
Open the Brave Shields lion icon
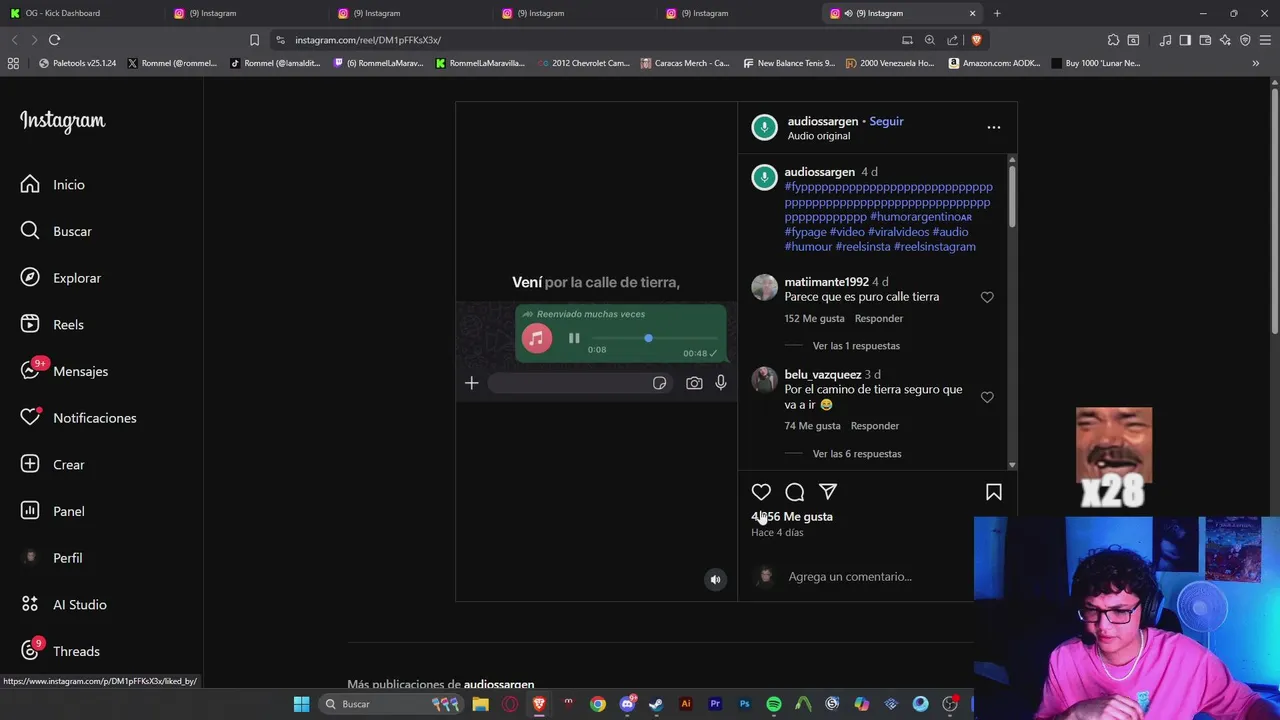(977, 40)
